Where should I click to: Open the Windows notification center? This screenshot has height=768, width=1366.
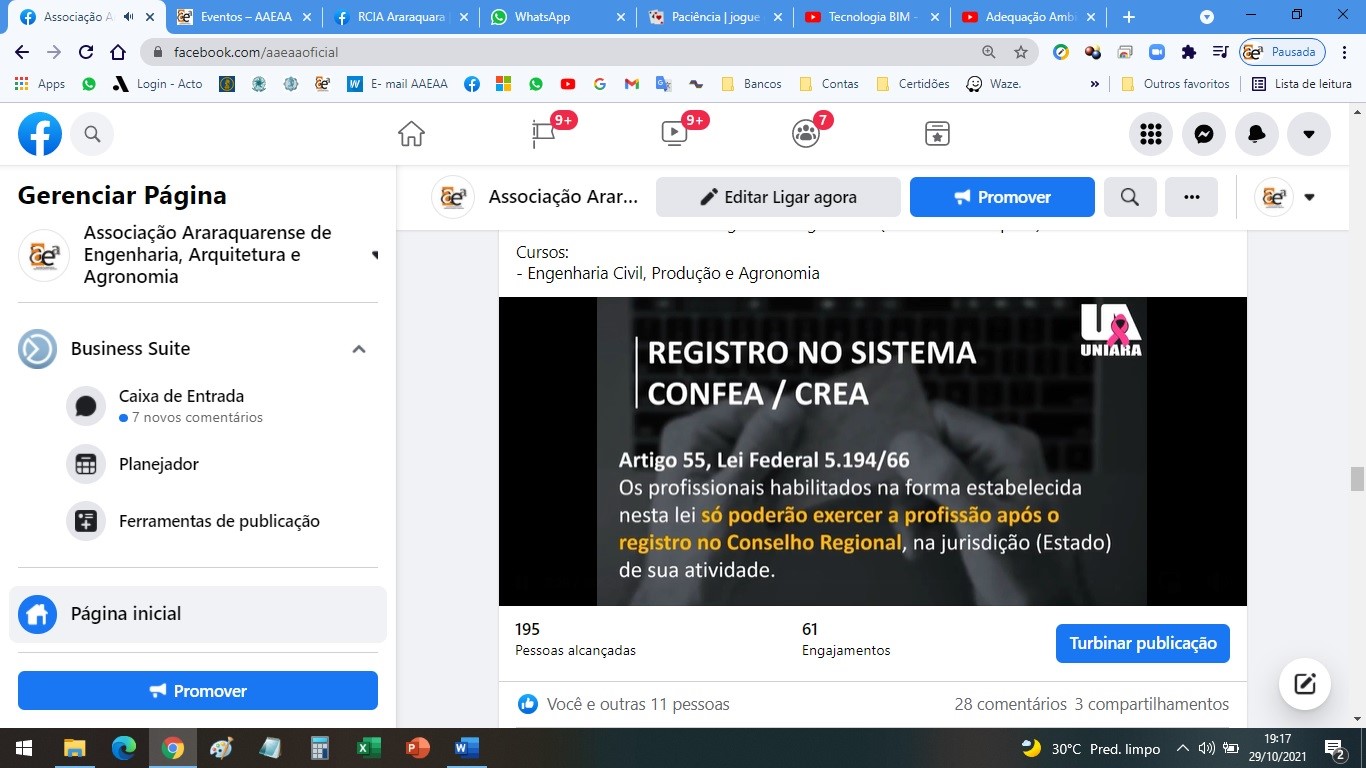pyautogui.click(x=1335, y=748)
